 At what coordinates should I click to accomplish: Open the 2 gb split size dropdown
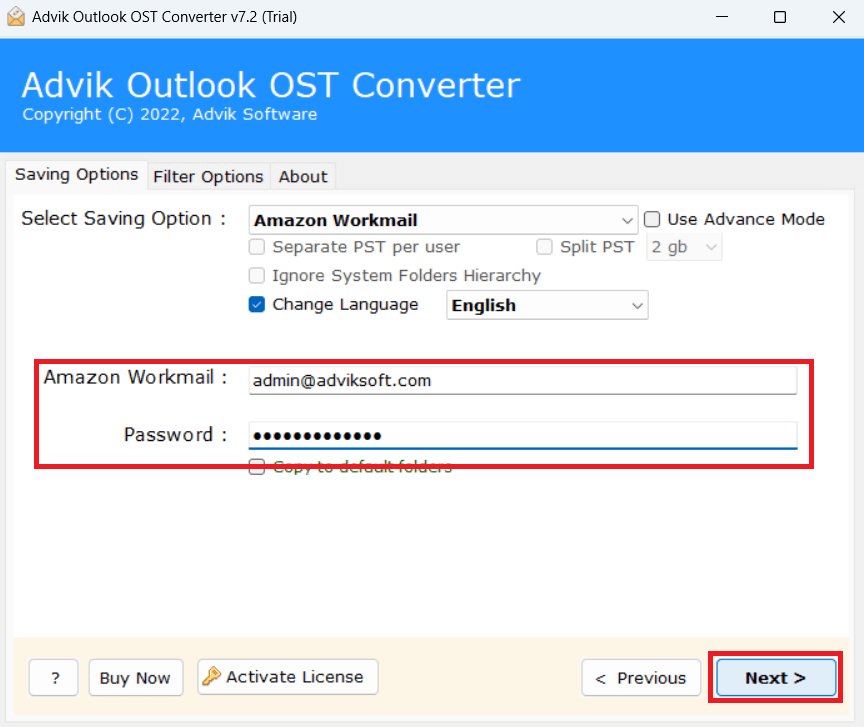coord(684,247)
